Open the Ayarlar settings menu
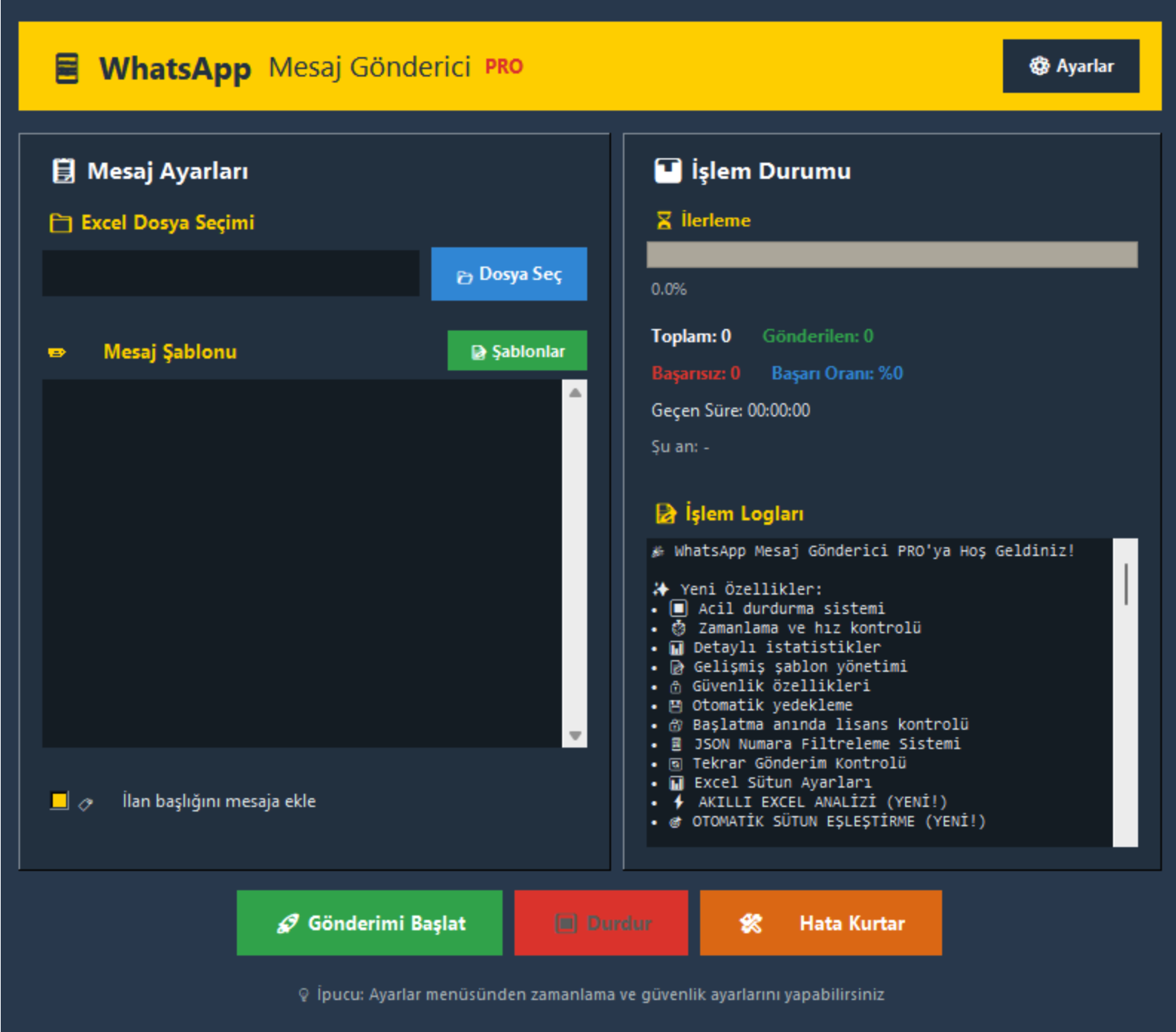 (x=1070, y=66)
